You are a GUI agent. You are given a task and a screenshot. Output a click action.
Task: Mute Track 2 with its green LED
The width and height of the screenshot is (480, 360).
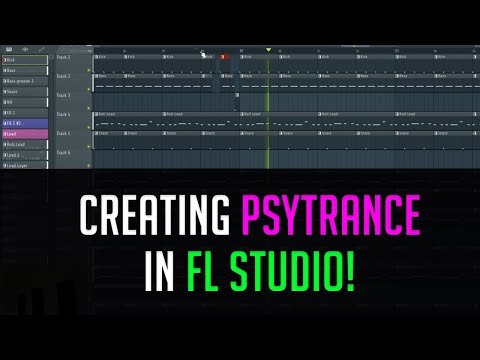(89, 89)
